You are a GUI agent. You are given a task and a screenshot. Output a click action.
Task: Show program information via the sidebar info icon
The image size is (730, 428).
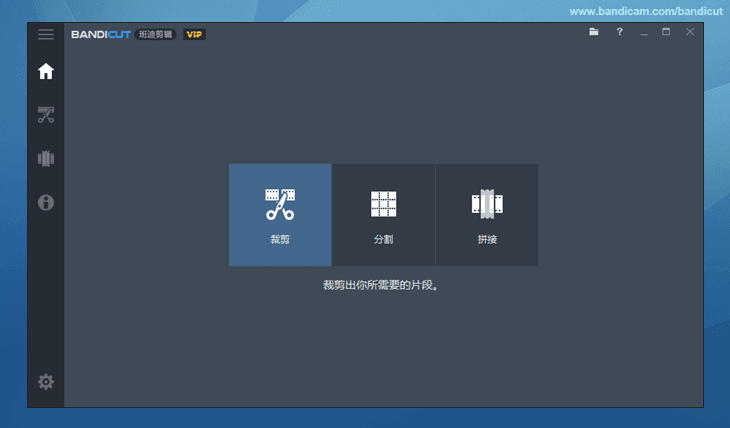(x=46, y=203)
